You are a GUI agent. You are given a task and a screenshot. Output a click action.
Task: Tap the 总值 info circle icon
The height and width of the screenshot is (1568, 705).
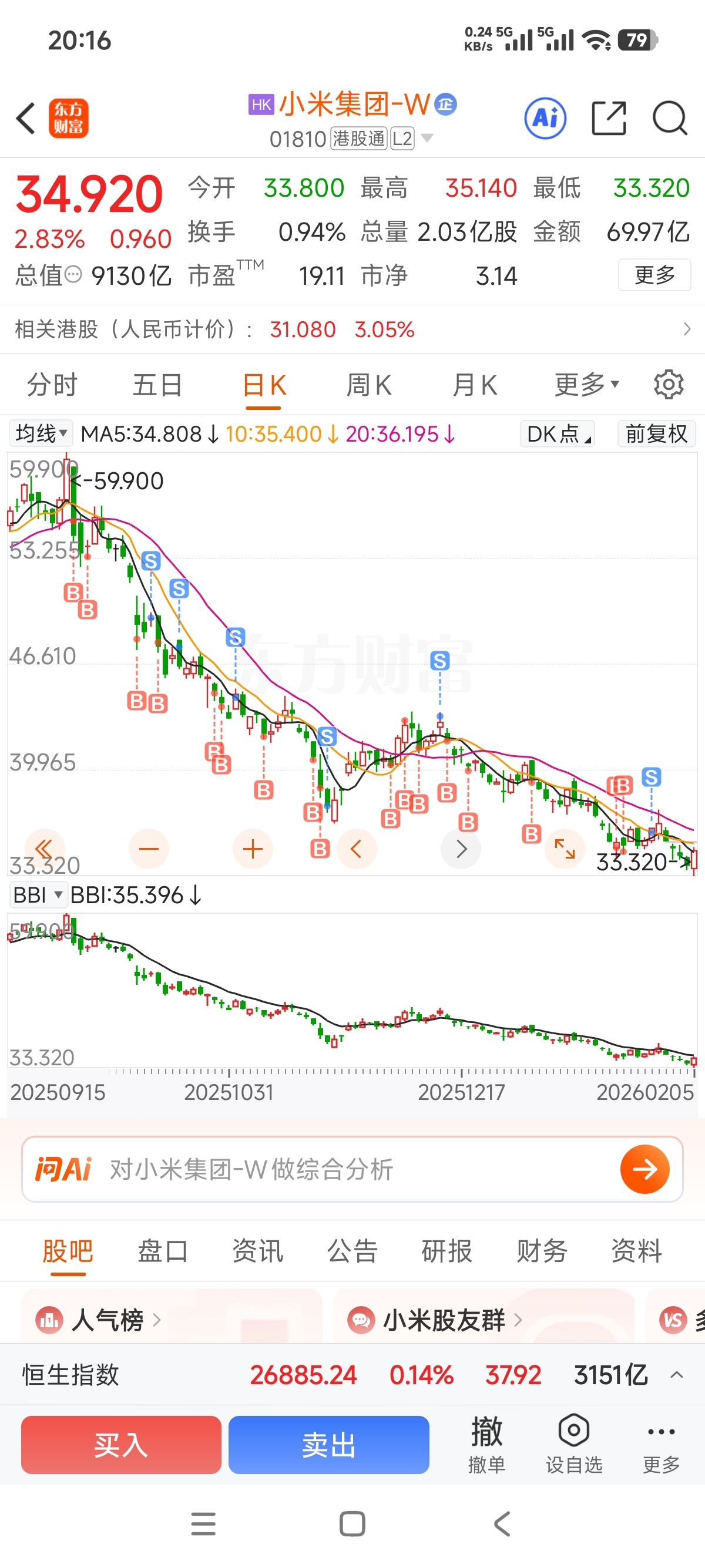tap(73, 274)
